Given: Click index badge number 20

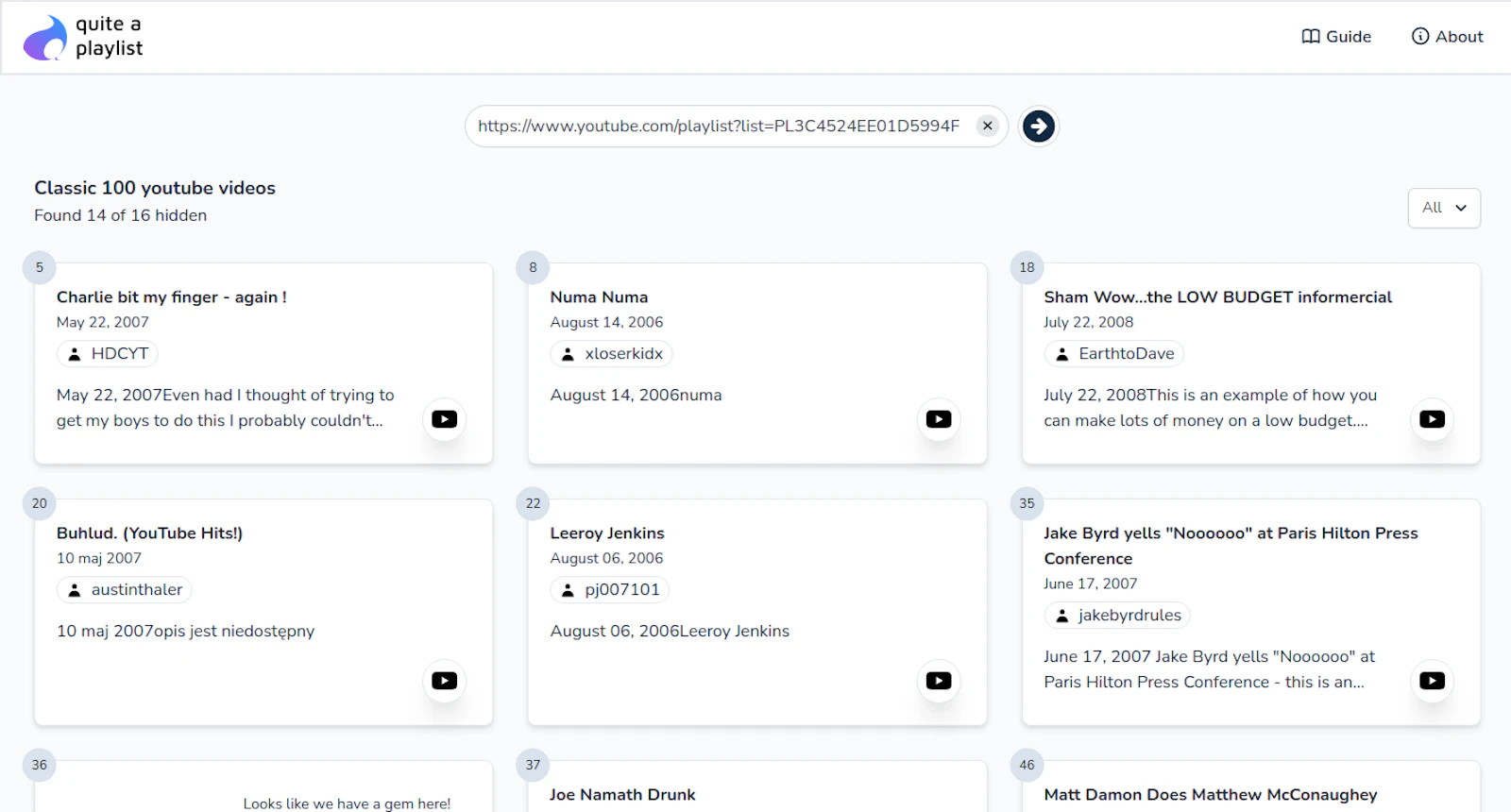Looking at the screenshot, I should pyautogui.click(x=40, y=503).
